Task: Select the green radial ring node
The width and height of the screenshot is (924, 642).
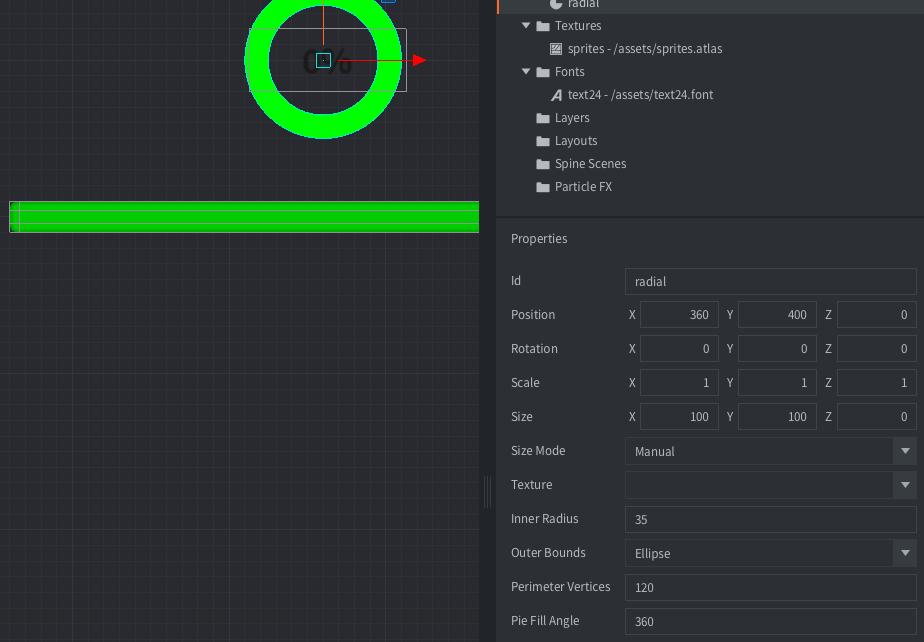Action: point(323,127)
